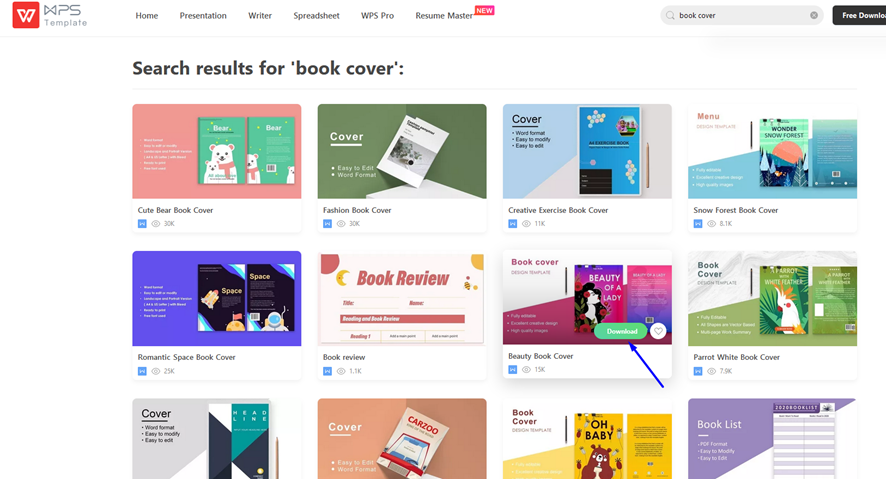Click Writer file icon under Snow Forest Book Cover
This screenshot has height=479, width=886.
pyautogui.click(x=698, y=224)
